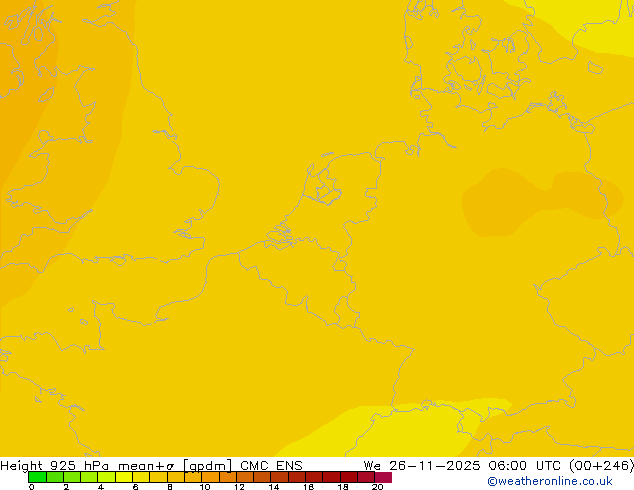
Task: Select the legend value '8'
Action: click(170, 487)
